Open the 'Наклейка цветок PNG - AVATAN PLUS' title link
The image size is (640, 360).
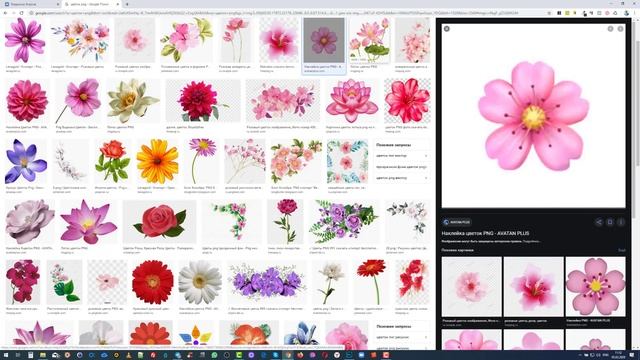485,233
